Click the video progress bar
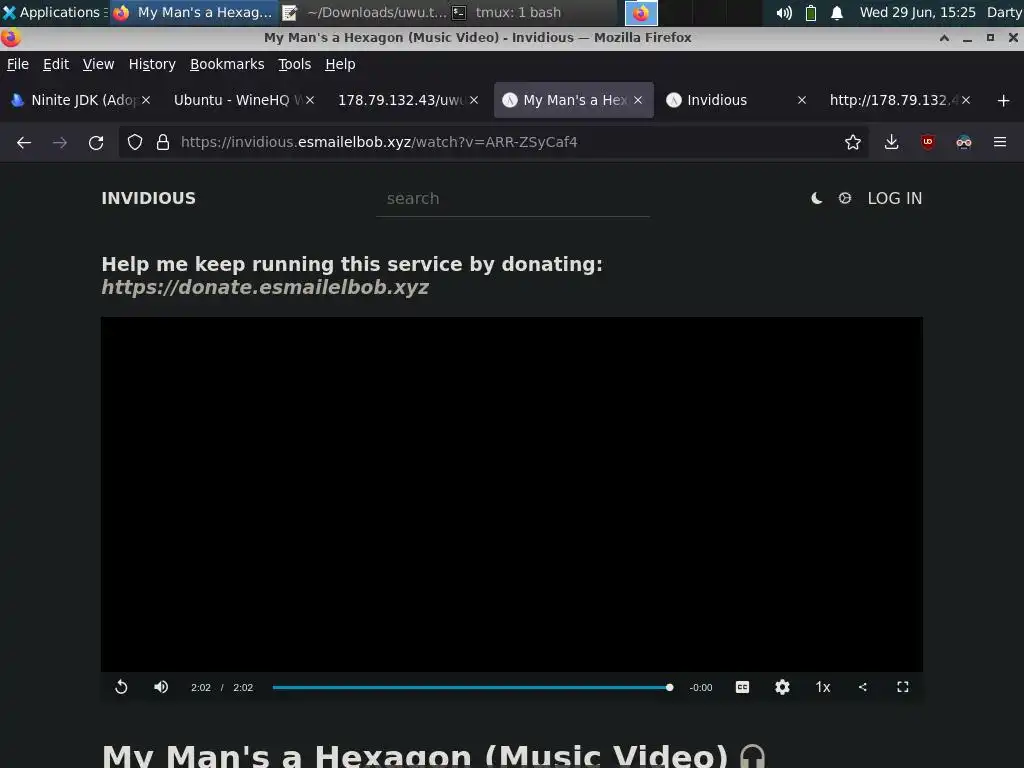Screen dimensions: 1024x768 [471, 688]
